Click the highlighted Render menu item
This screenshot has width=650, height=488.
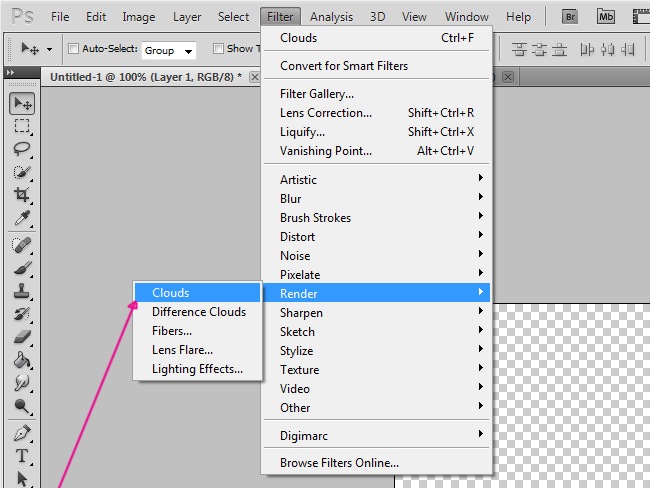tap(376, 294)
